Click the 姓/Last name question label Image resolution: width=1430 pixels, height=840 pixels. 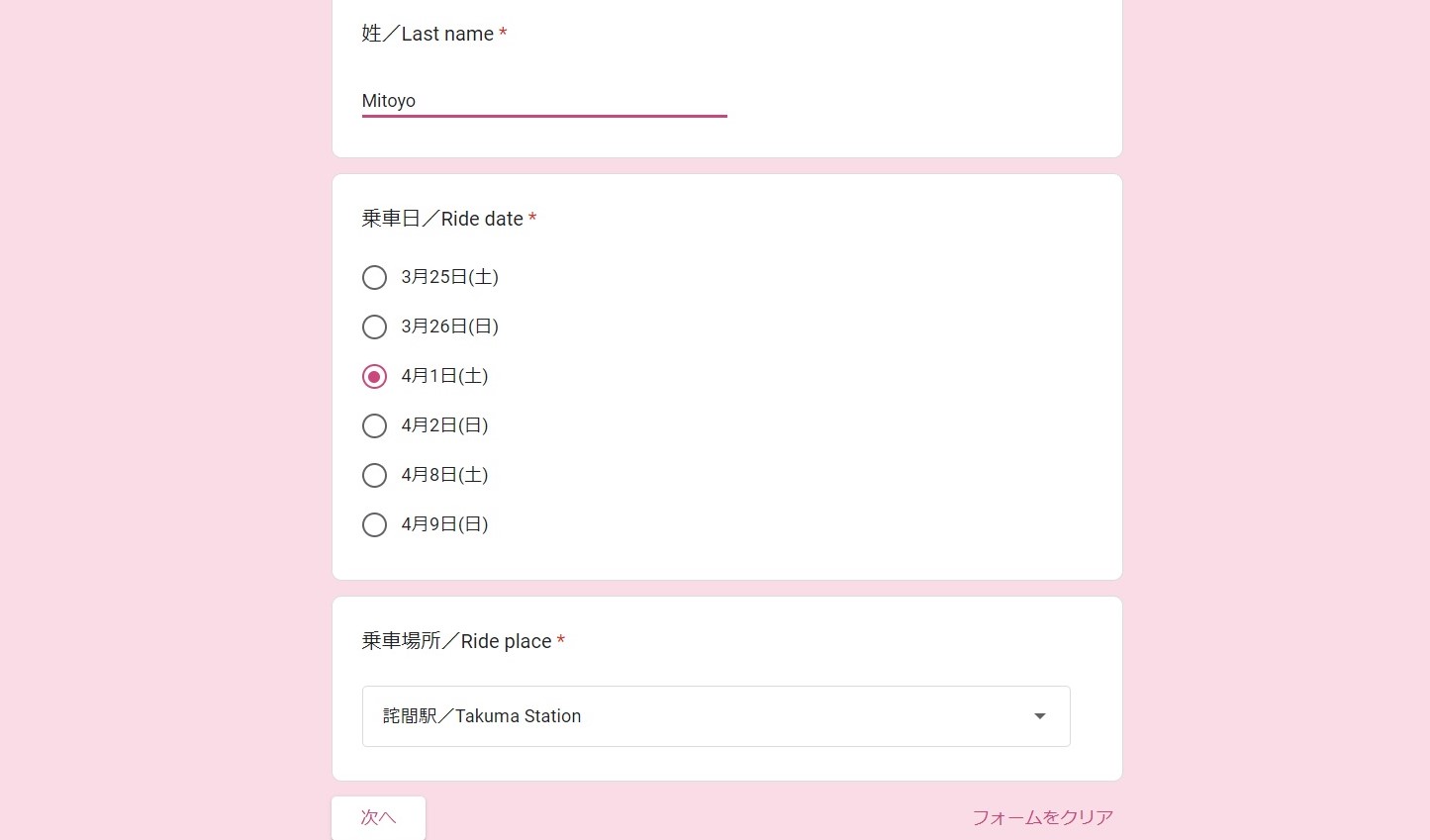428,34
